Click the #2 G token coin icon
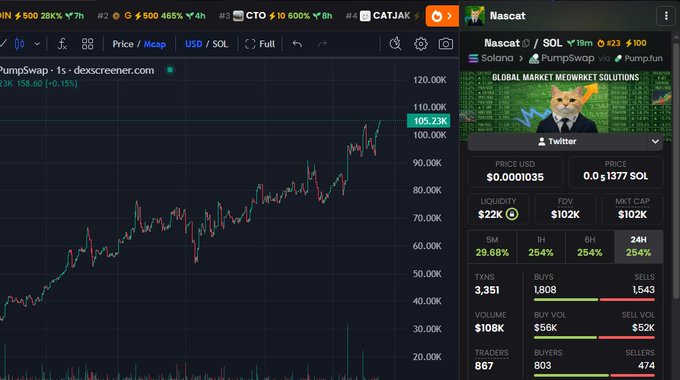 pos(116,16)
